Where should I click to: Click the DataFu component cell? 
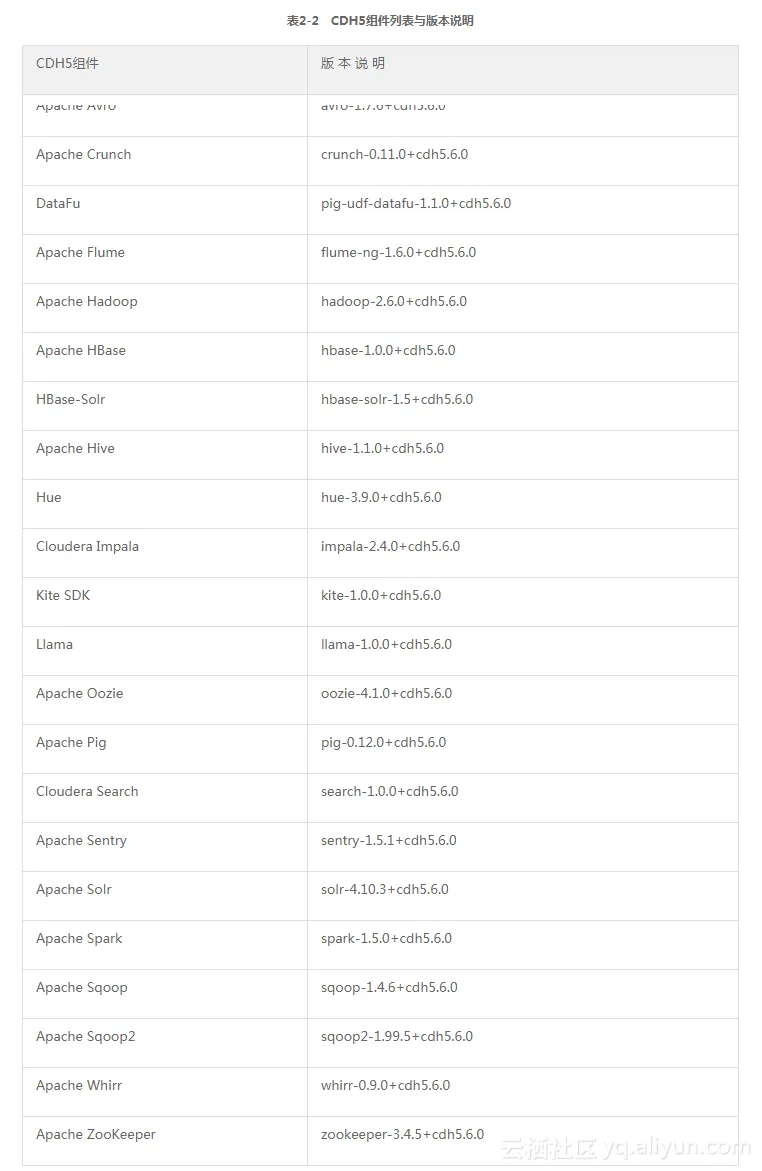[x=58, y=204]
